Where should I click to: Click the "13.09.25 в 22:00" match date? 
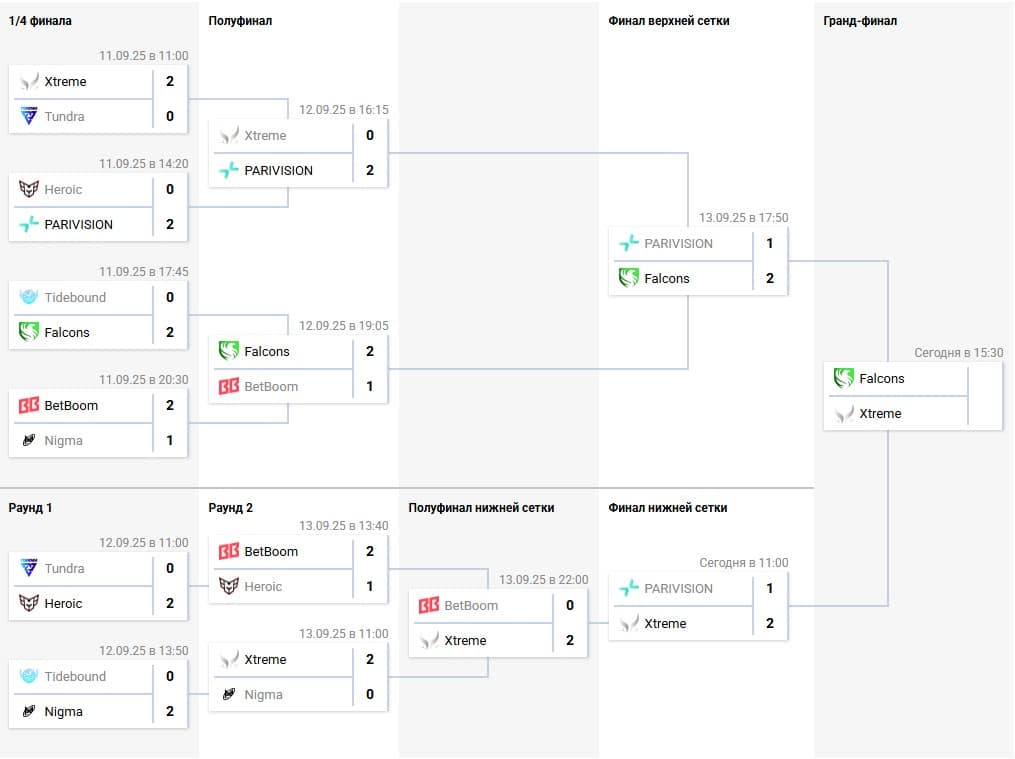click(x=543, y=579)
